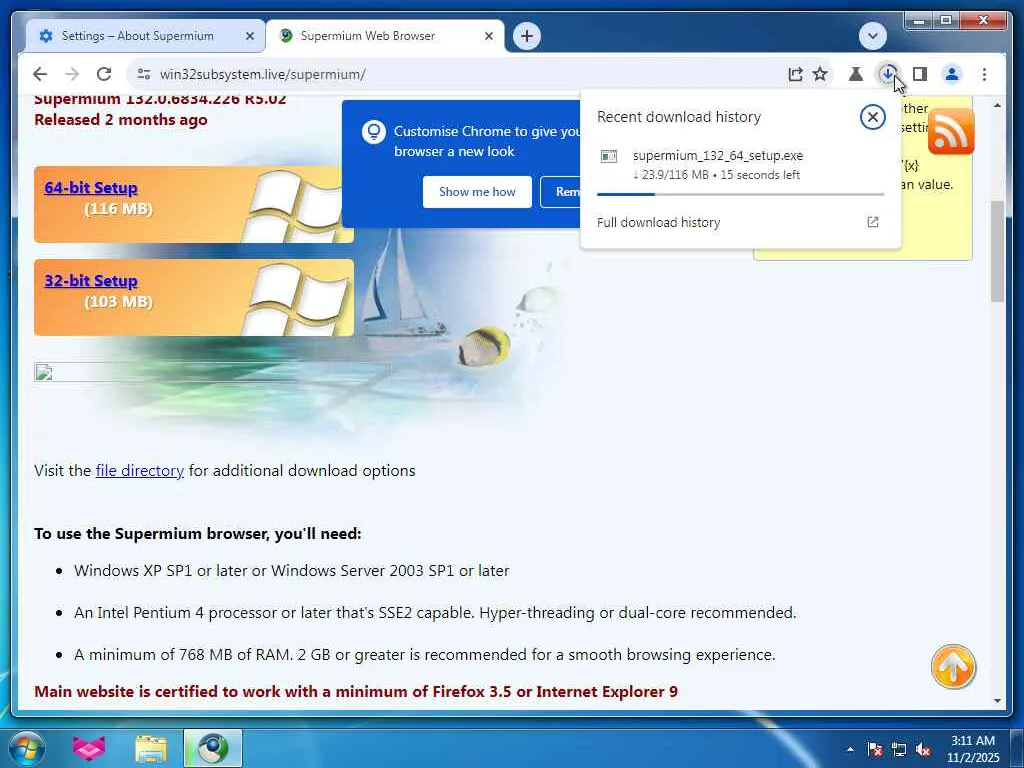Open a new tab with plus button

click(x=527, y=36)
